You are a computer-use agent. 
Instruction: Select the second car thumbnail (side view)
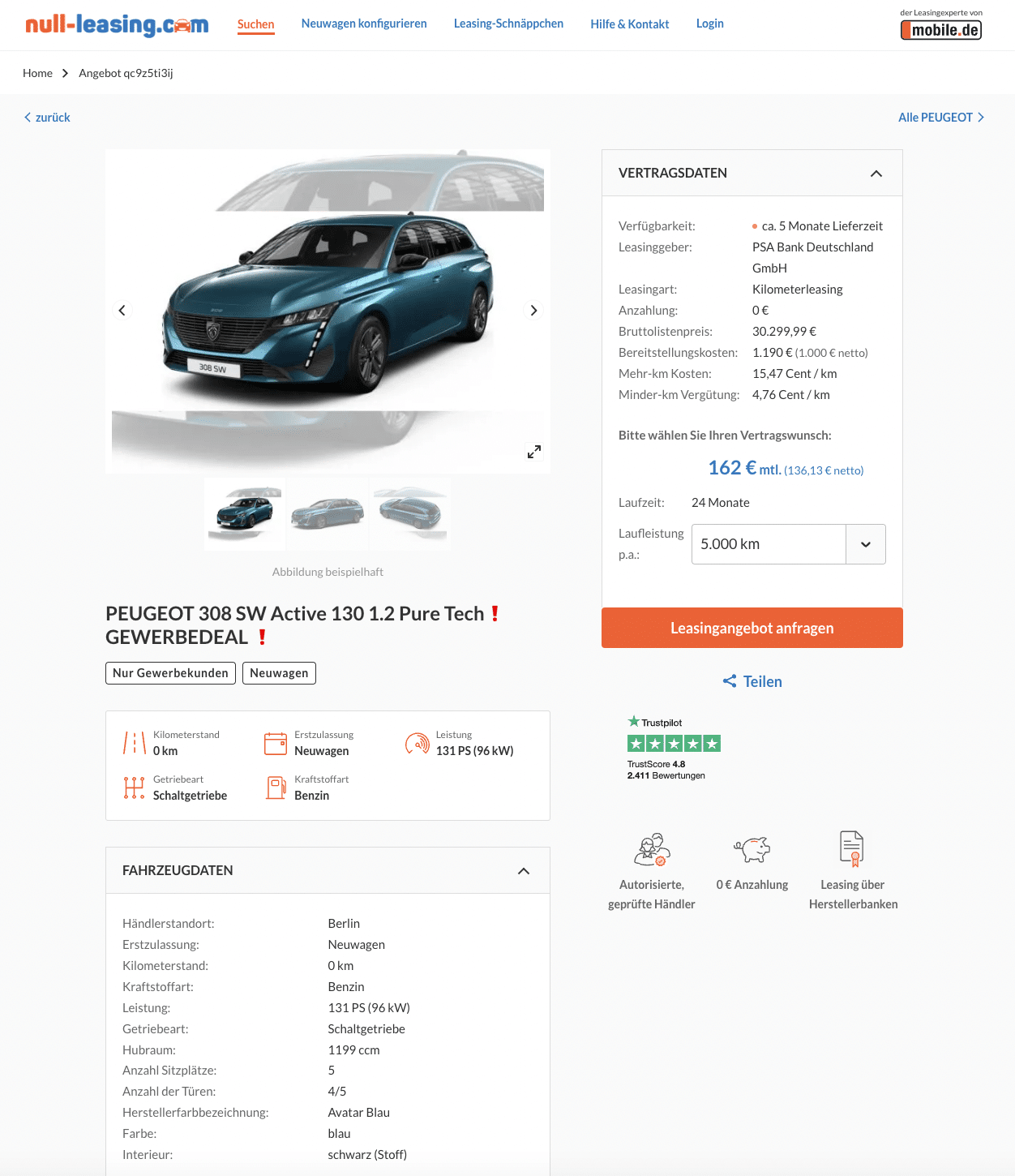[x=328, y=514]
